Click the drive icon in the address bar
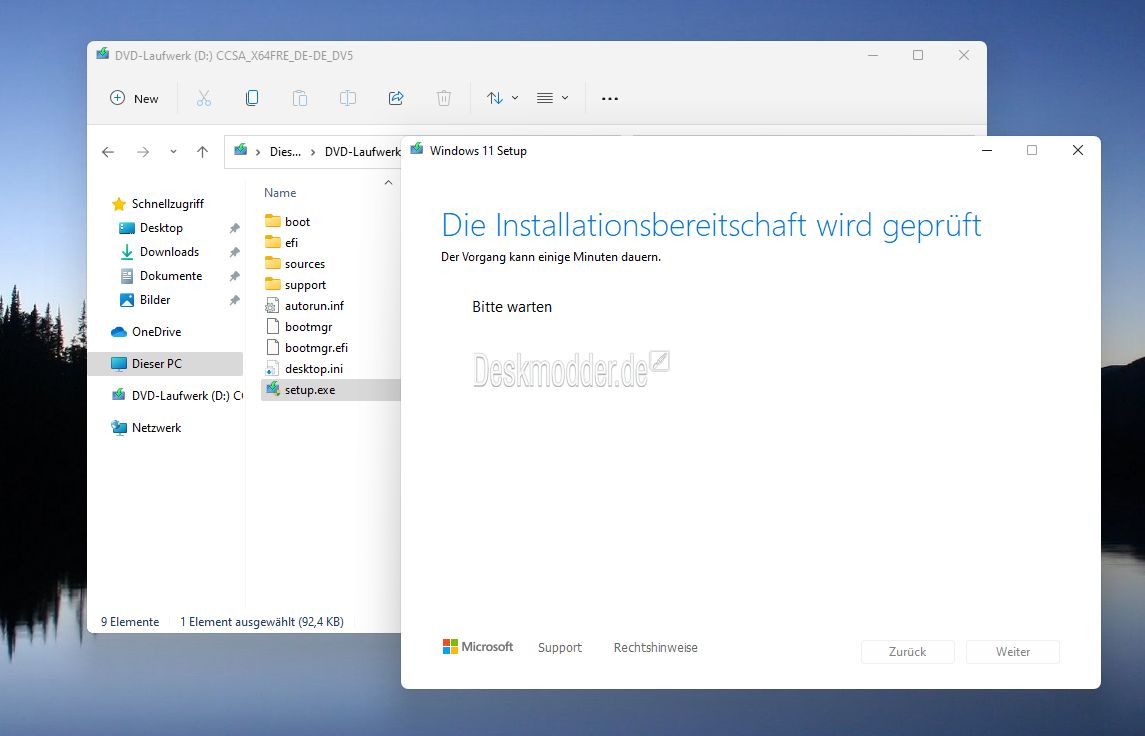 pos(240,150)
